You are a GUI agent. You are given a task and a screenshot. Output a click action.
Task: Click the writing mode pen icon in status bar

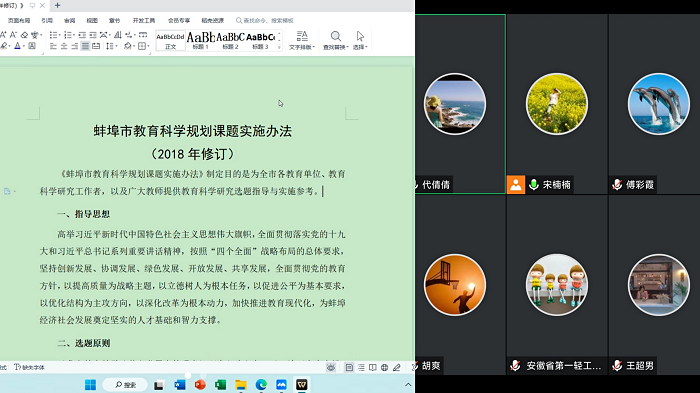tap(396, 367)
